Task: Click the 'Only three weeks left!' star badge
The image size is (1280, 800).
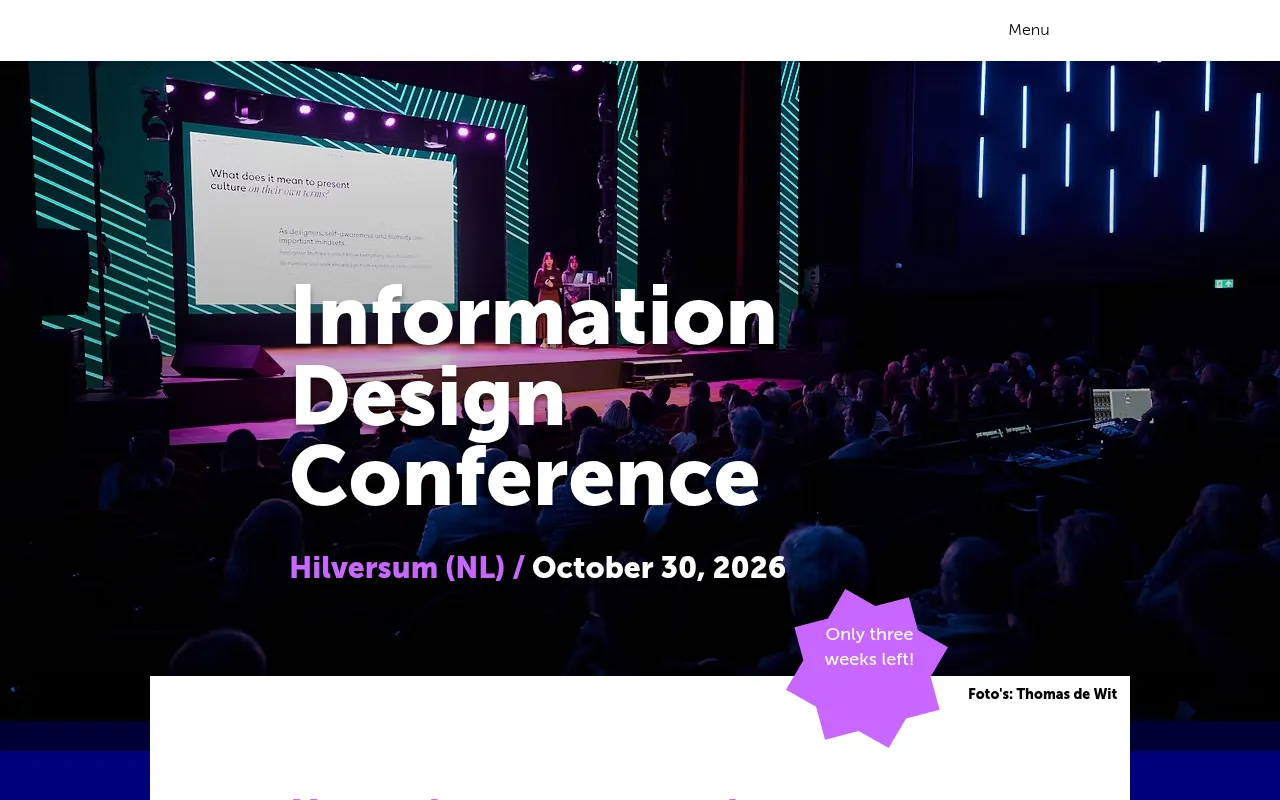Action: click(867, 667)
